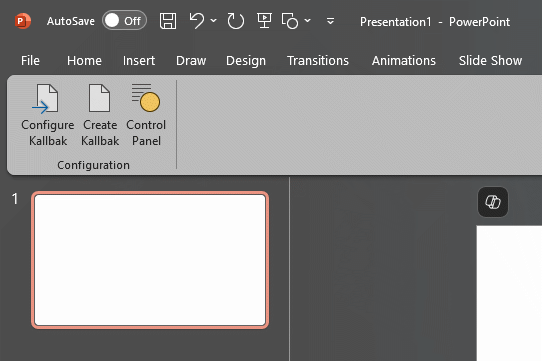Open Customize Quick Access Toolbar menu
The height and width of the screenshot is (361, 542).
[330, 21]
